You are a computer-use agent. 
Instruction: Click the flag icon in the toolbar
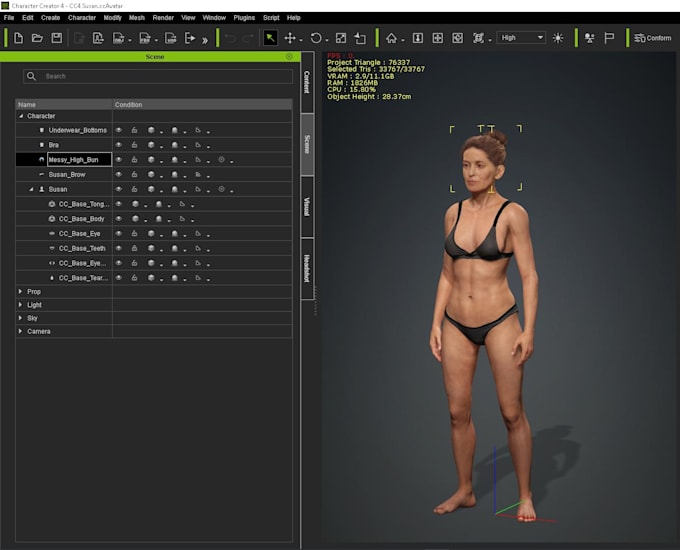609,38
